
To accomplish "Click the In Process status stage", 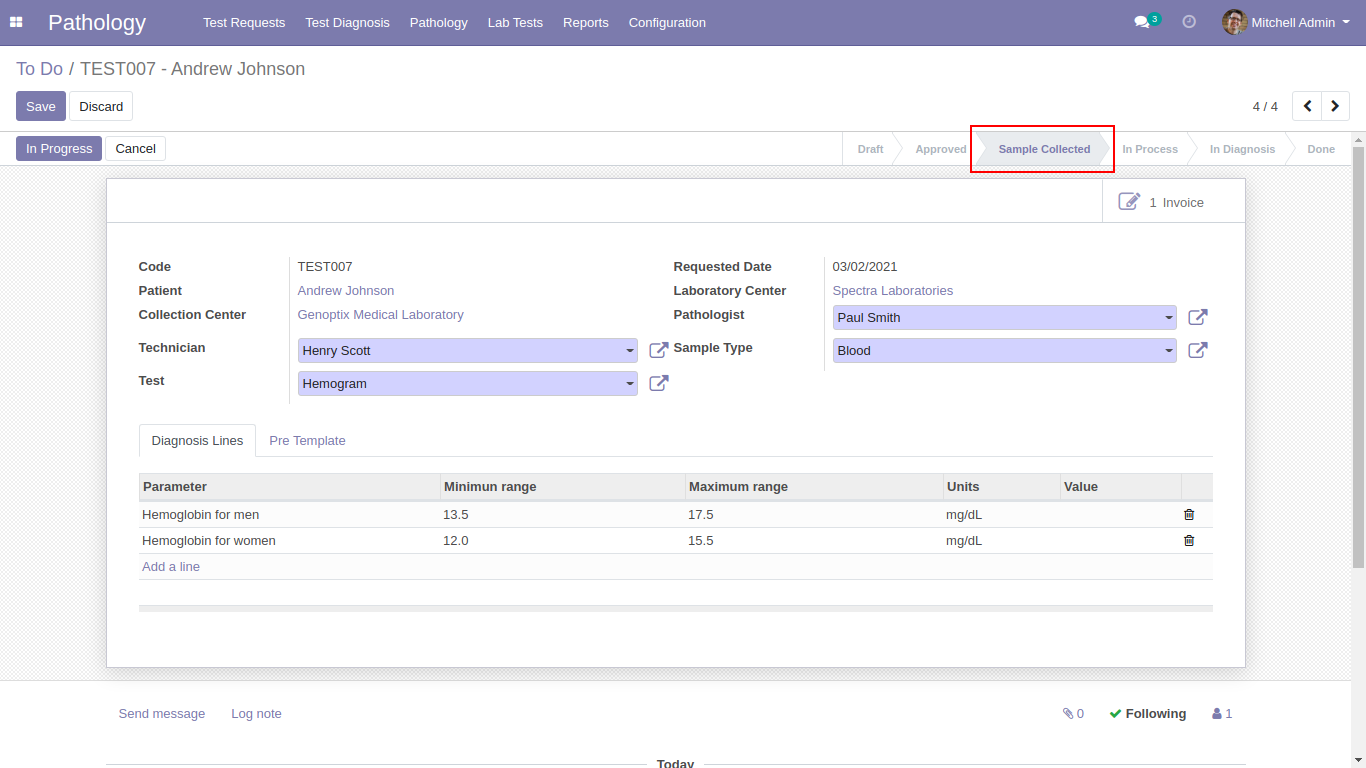I will pos(1149,149).
